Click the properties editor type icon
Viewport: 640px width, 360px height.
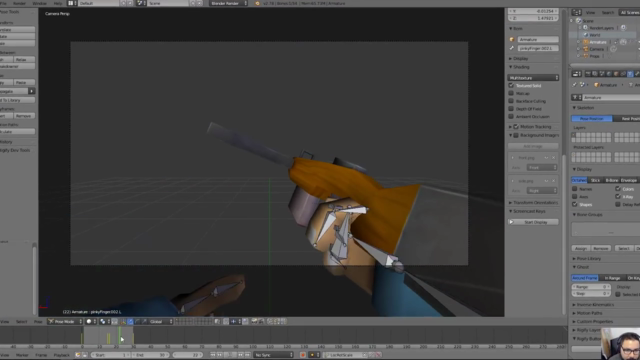tap(577, 74)
